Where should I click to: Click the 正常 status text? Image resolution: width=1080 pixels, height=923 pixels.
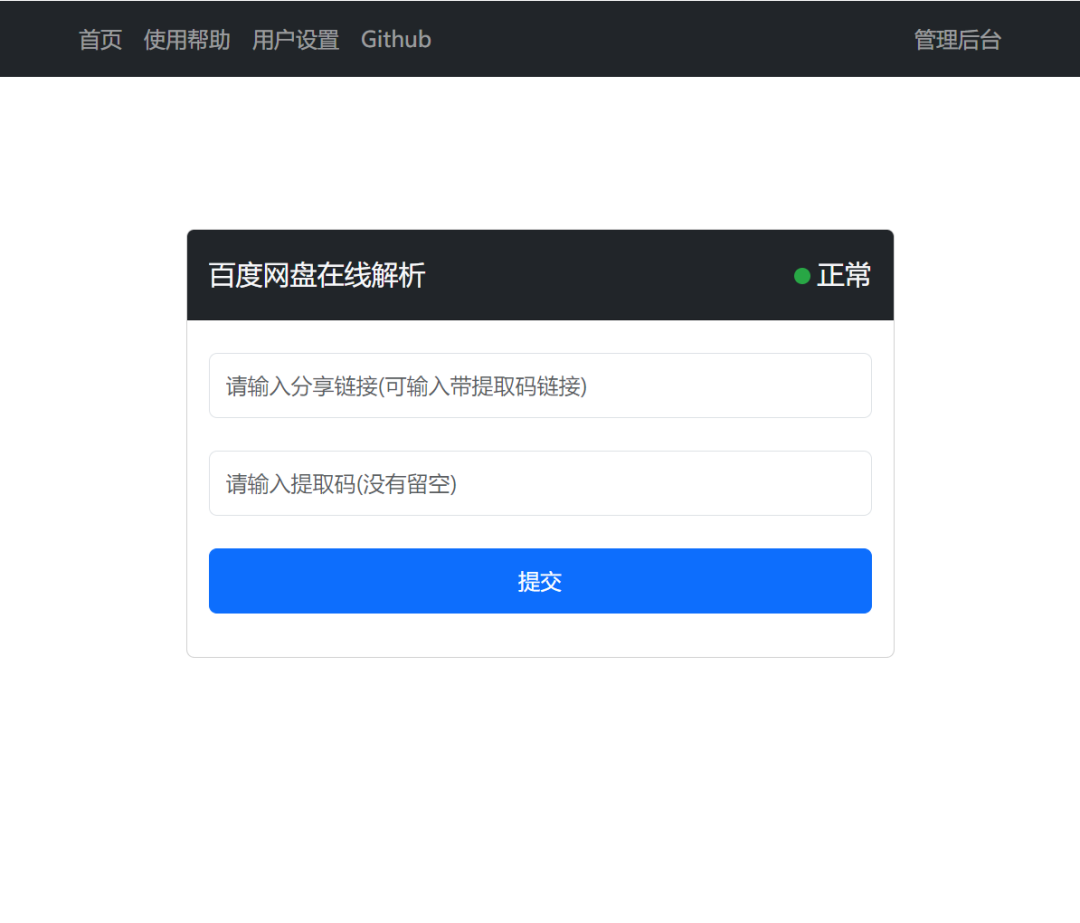click(x=844, y=276)
